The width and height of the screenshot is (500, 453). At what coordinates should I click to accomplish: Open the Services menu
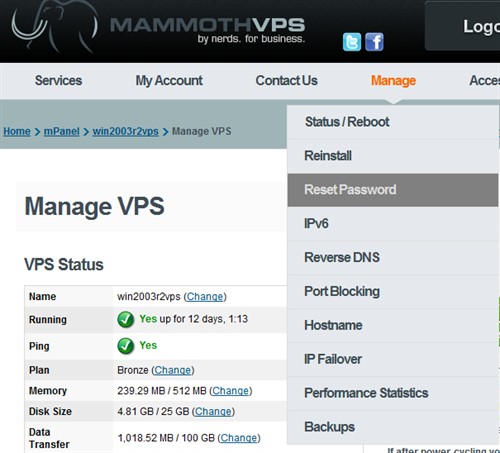point(58,81)
